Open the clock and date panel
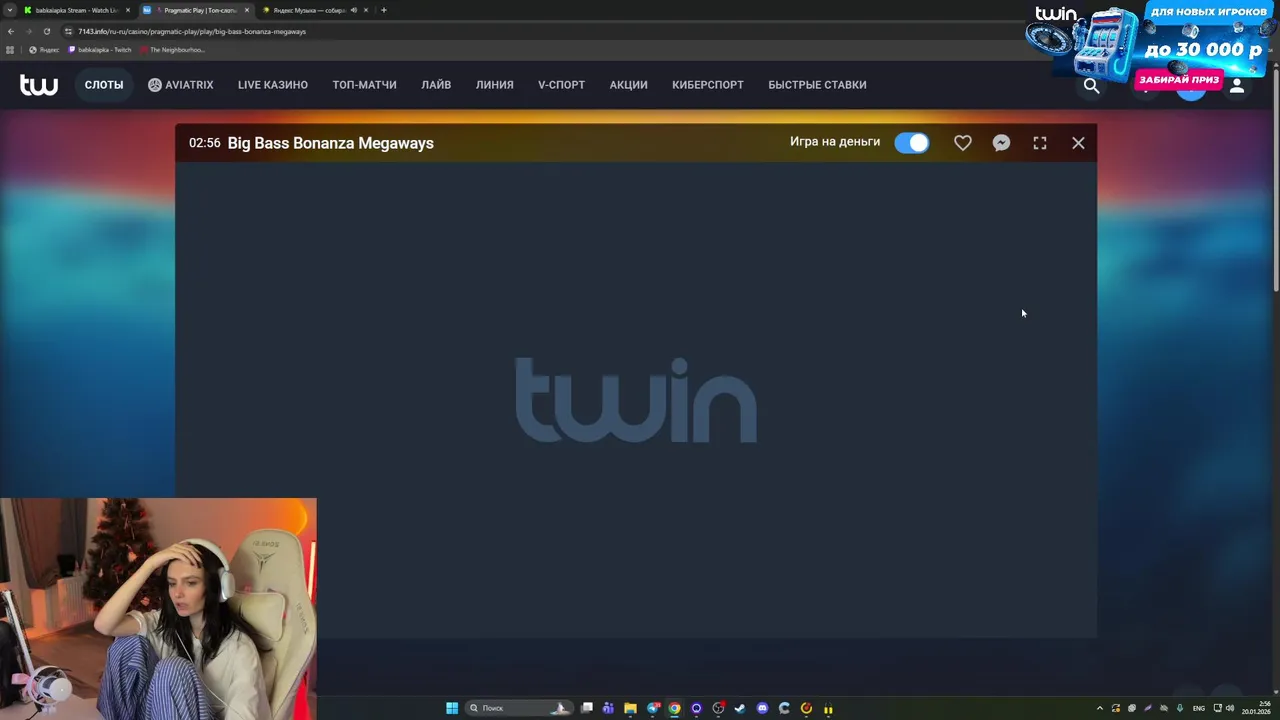 [1255, 708]
